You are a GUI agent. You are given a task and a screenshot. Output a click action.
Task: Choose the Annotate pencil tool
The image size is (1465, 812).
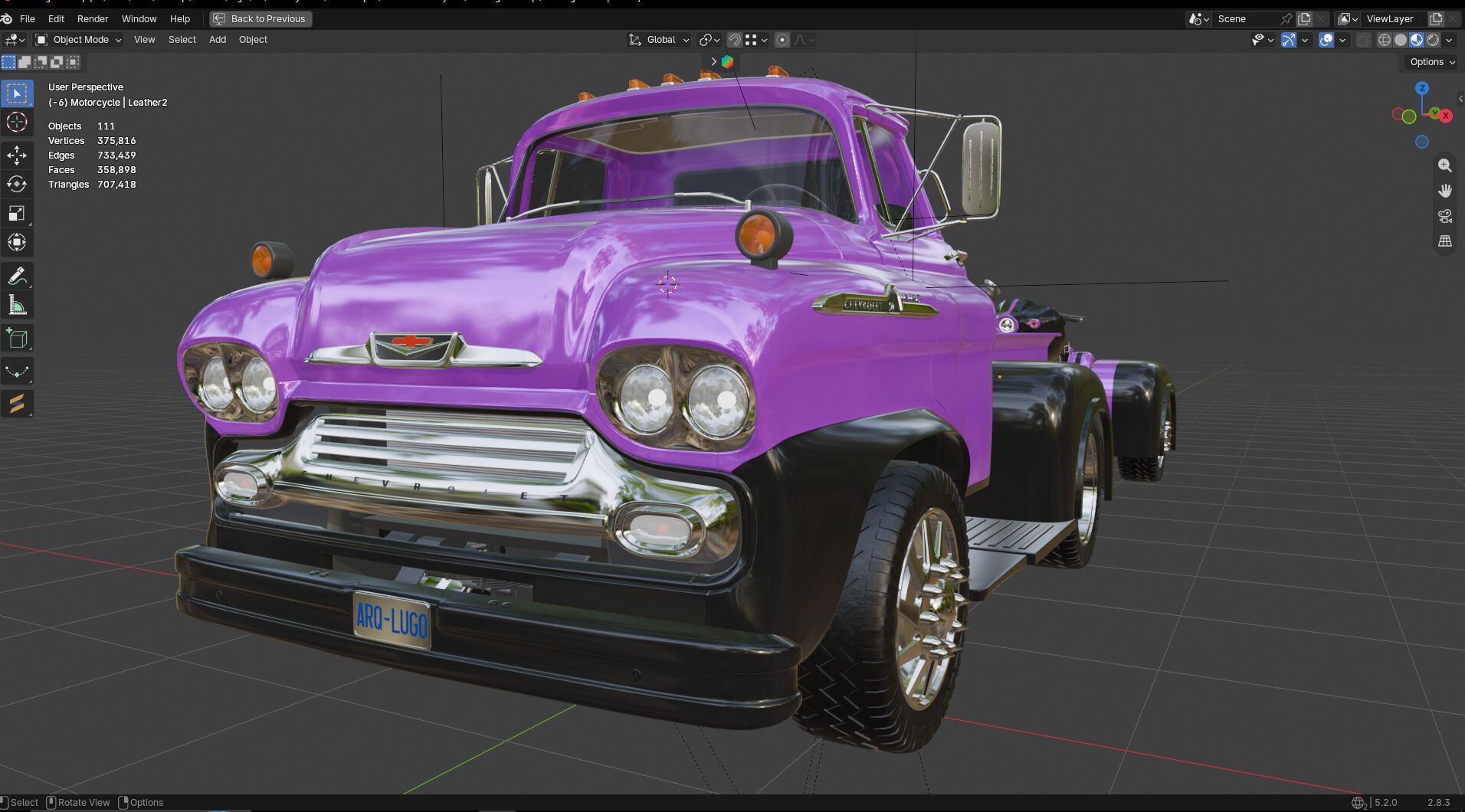[17, 277]
